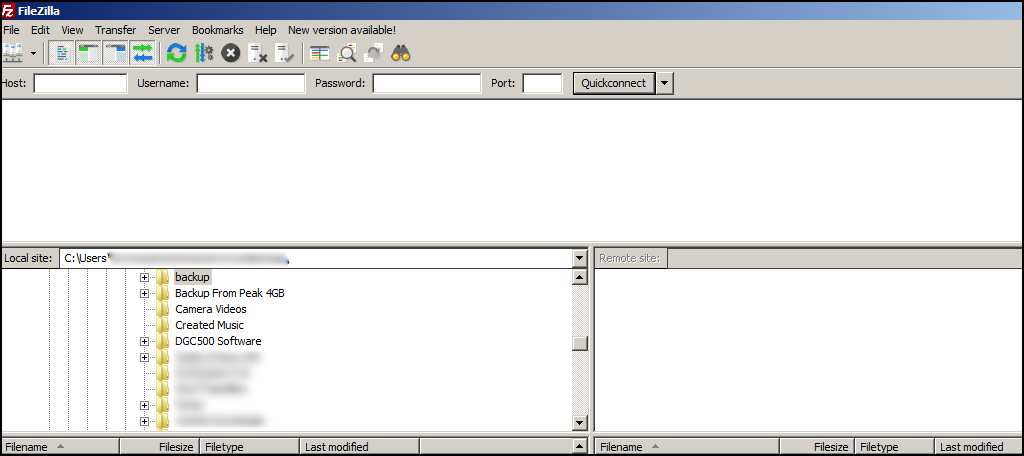Click the Host input field
The height and width of the screenshot is (456, 1024).
click(x=80, y=84)
